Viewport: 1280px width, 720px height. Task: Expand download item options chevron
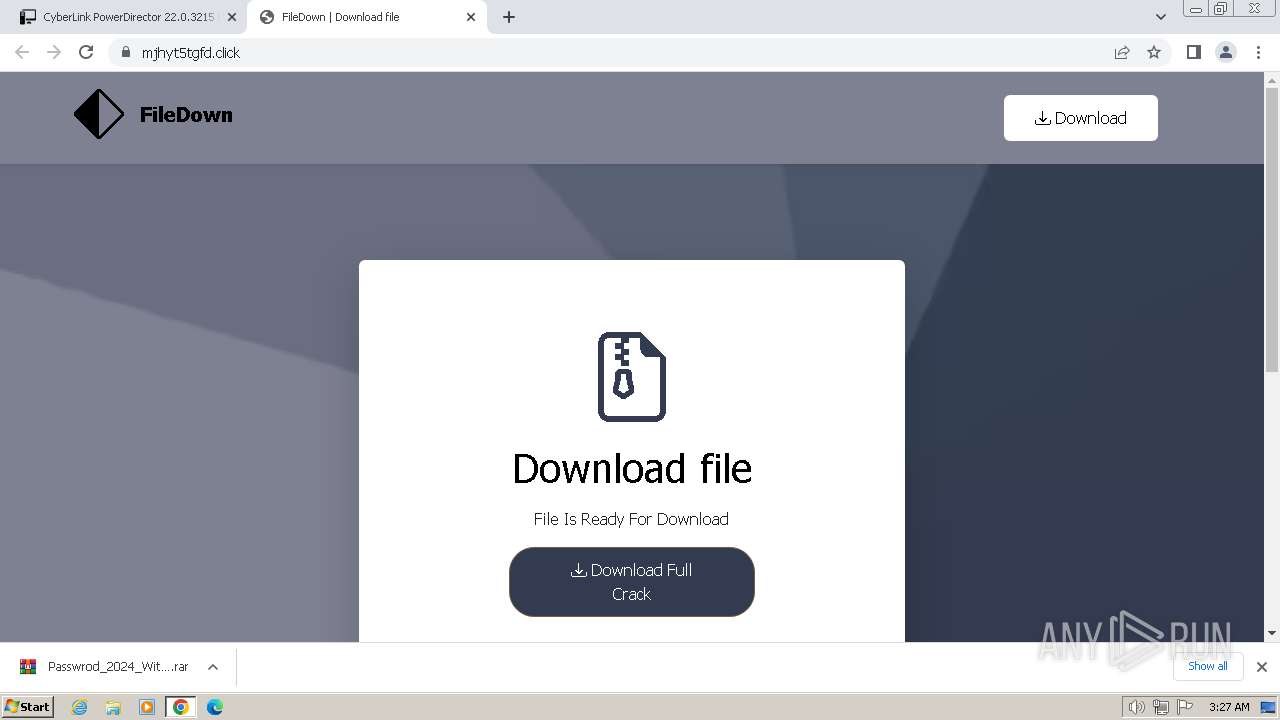213,667
